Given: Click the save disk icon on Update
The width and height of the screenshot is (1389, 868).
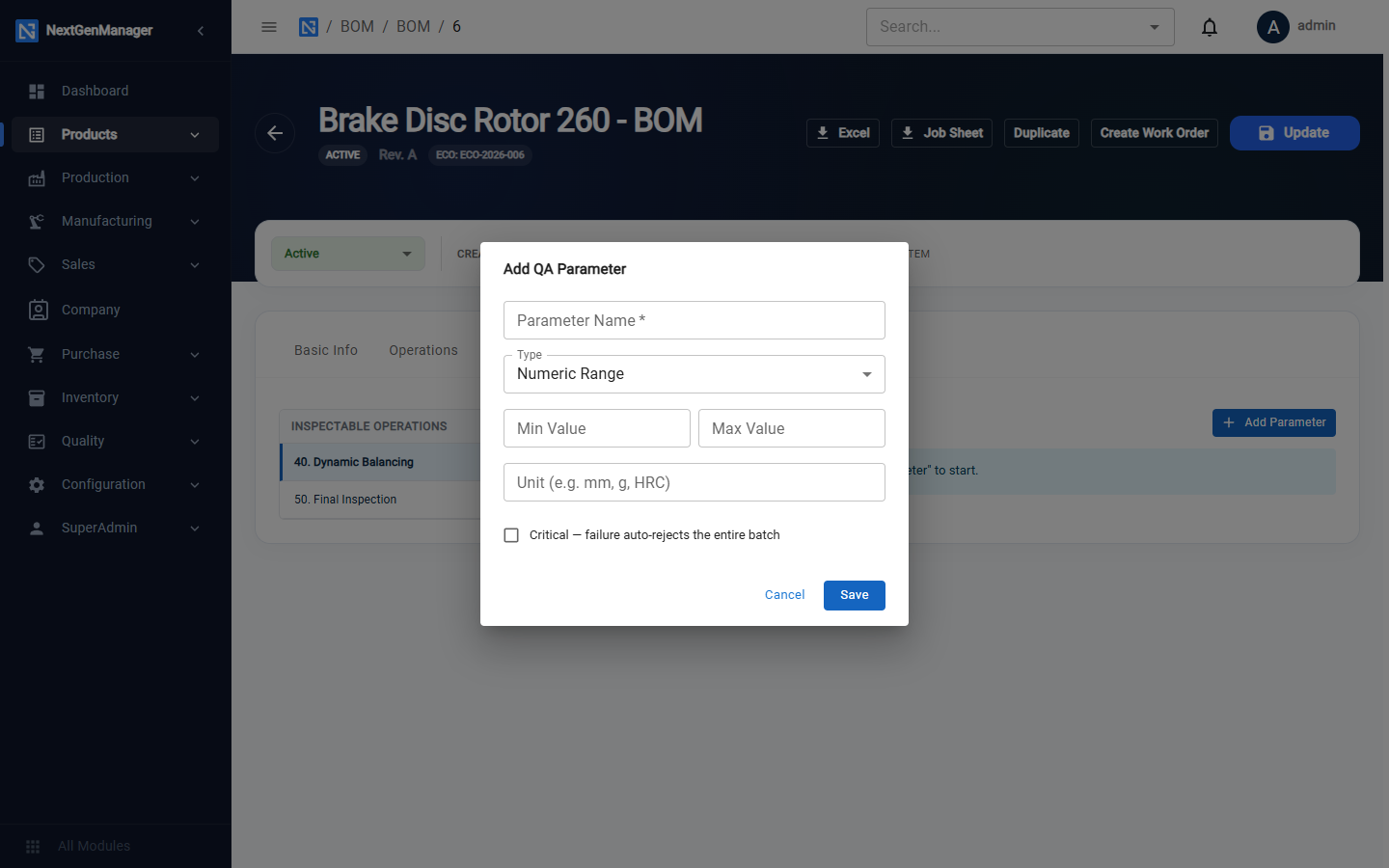Looking at the screenshot, I should 1266,133.
